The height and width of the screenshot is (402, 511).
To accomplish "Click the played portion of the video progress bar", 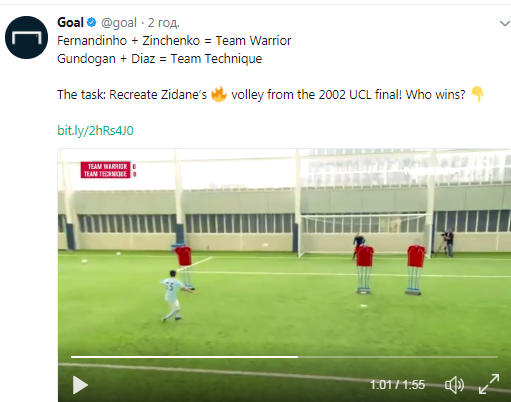I will 184,357.
